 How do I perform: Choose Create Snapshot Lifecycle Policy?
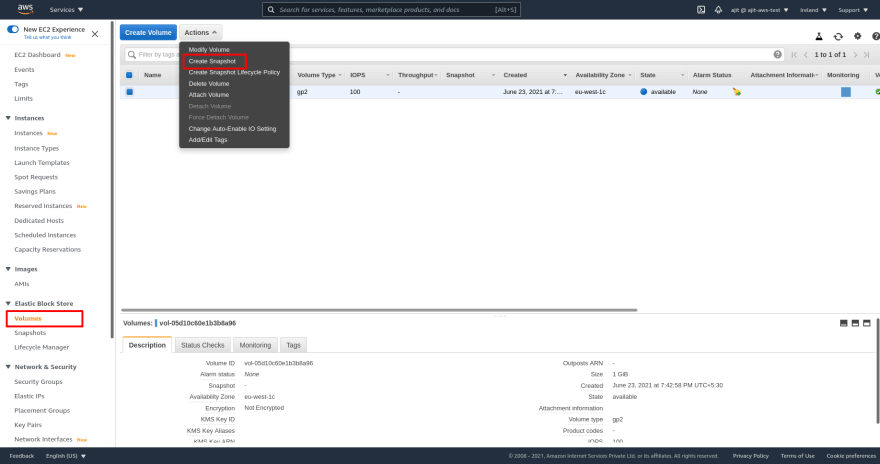pos(234,72)
